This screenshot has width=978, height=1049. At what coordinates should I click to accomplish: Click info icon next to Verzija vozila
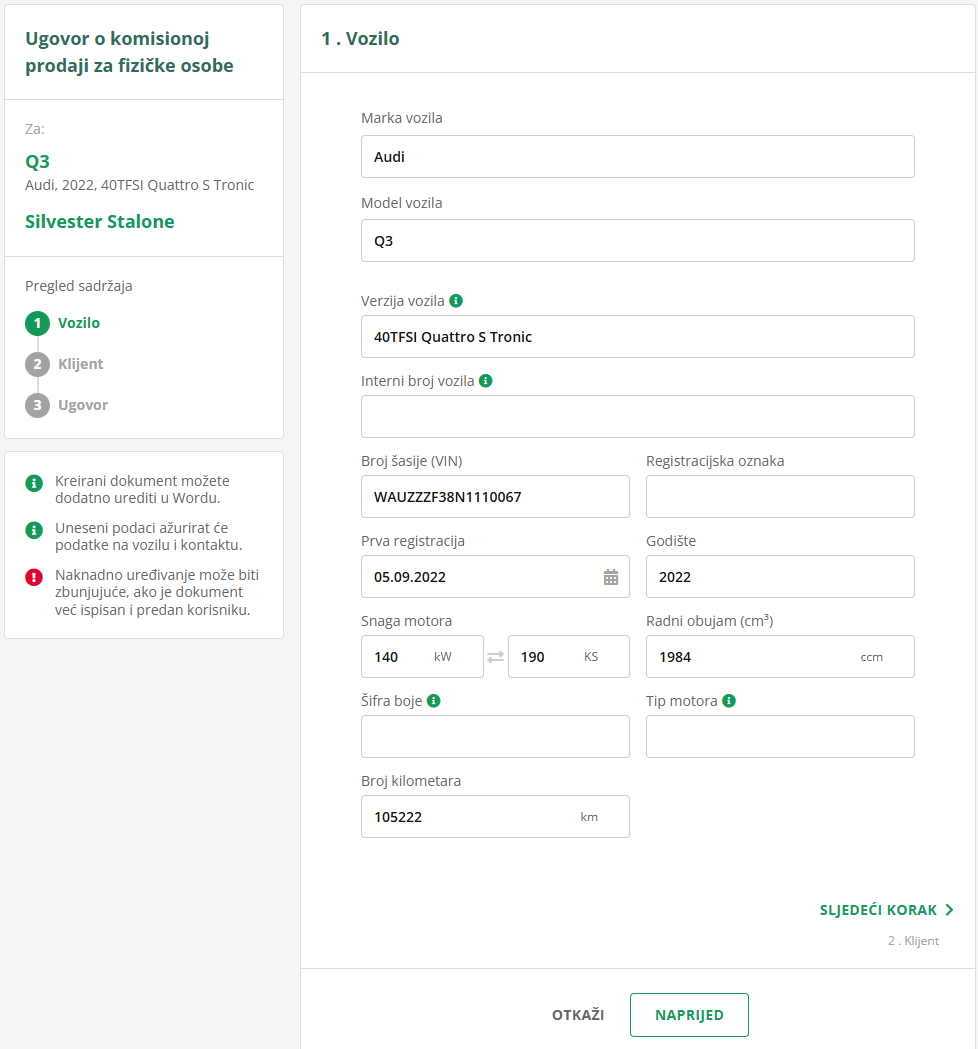click(x=456, y=300)
